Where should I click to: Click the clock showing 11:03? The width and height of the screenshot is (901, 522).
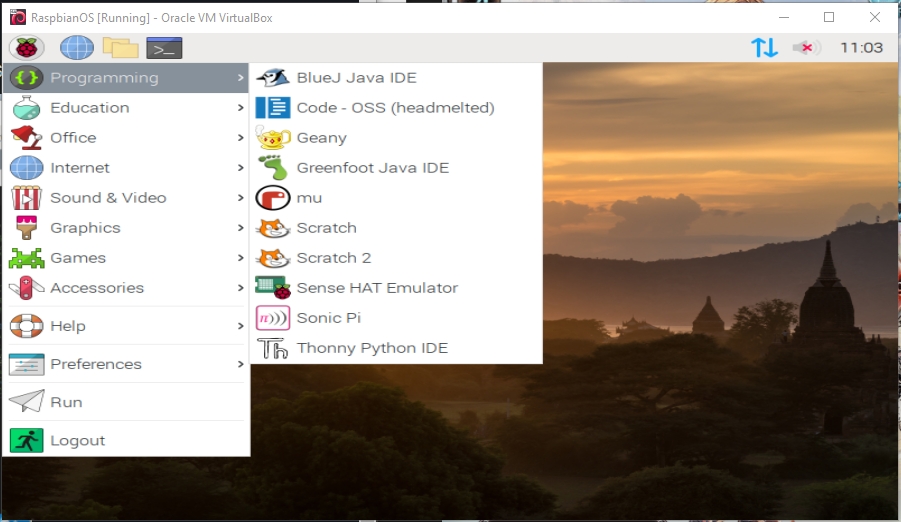tap(861, 47)
